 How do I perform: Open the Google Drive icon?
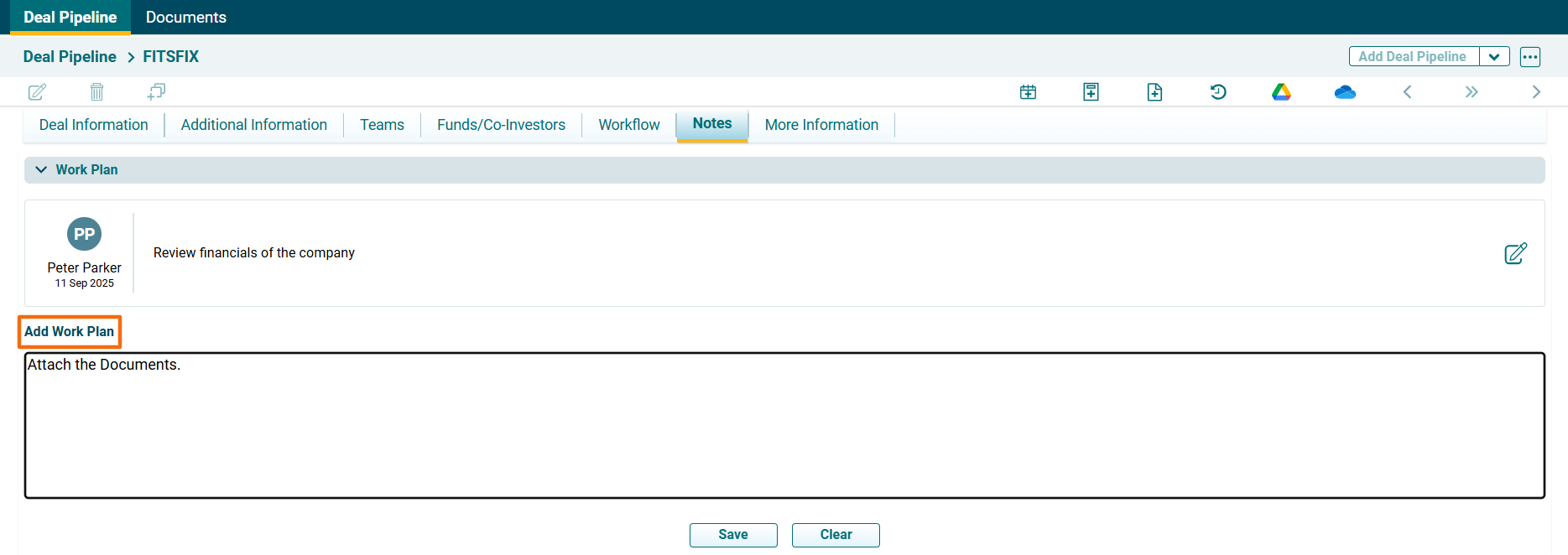(x=1281, y=92)
